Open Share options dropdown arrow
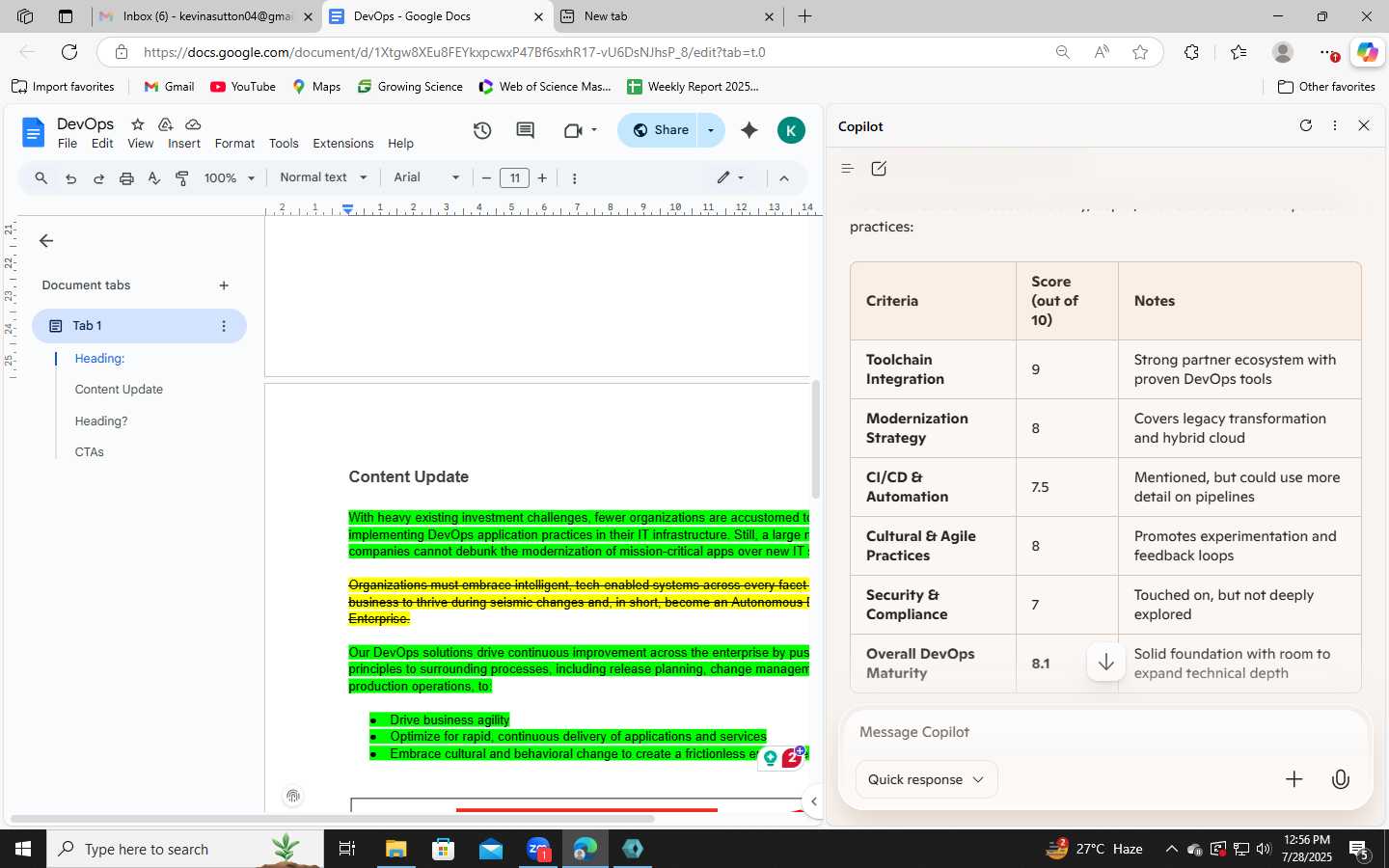This screenshot has width=1389, height=868. coord(711,130)
